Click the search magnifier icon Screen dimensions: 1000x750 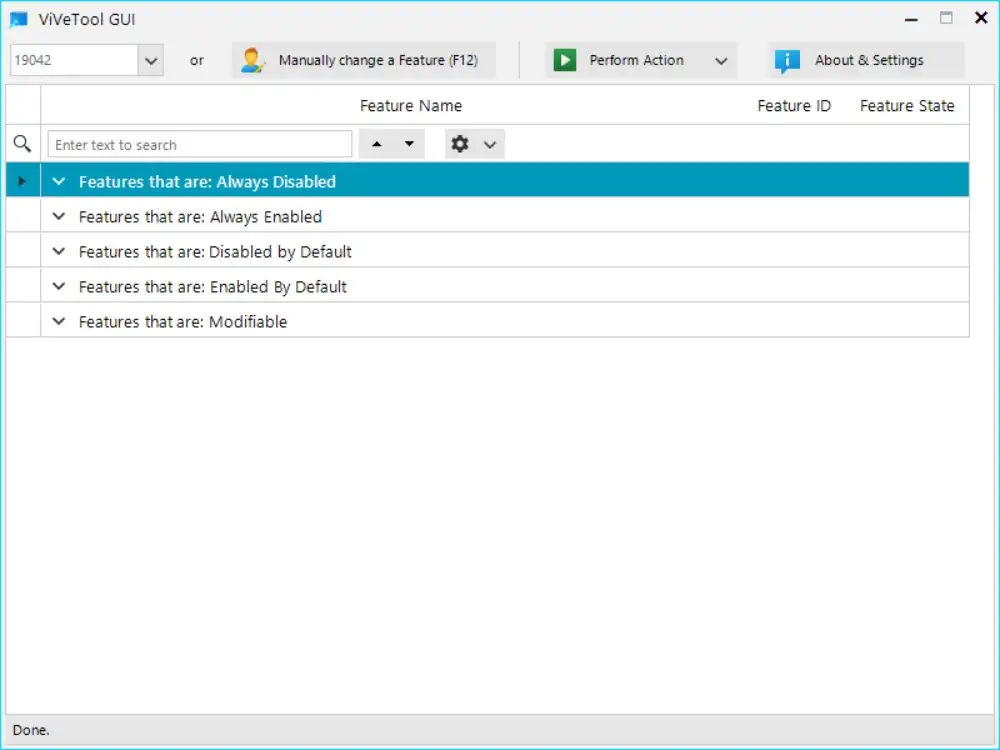(22, 143)
